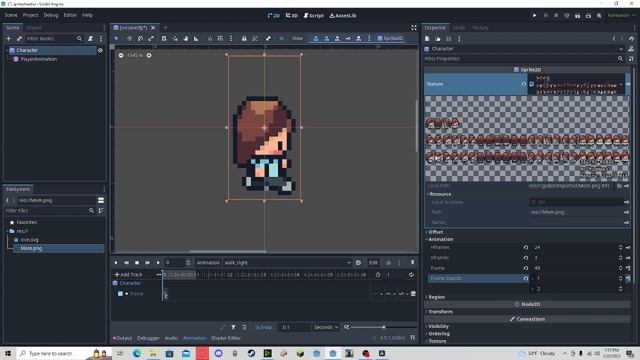This screenshot has width=640, height=360.
Task: Run the project with play button
Action: 534,16
